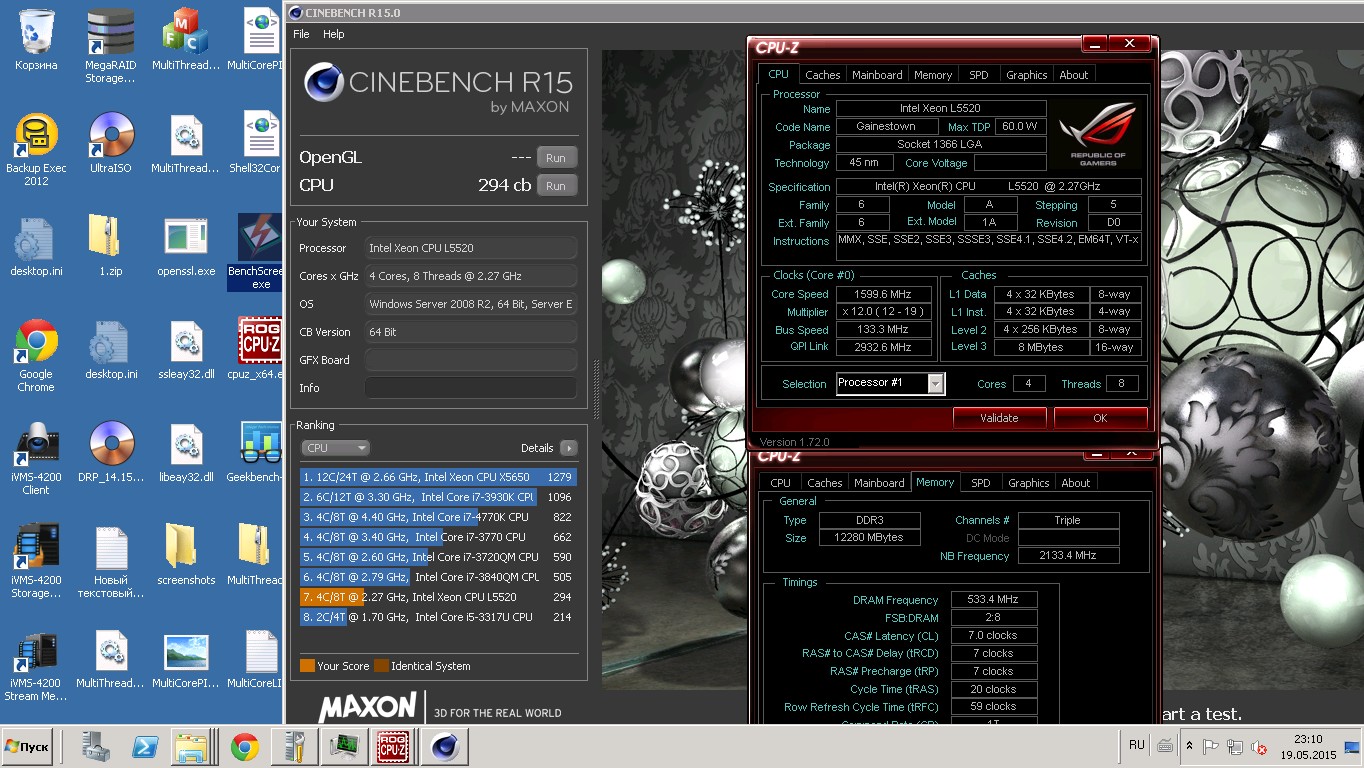Show hidden tray icons arrow
The width and height of the screenshot is (1364, 768).
point(1189,746)
